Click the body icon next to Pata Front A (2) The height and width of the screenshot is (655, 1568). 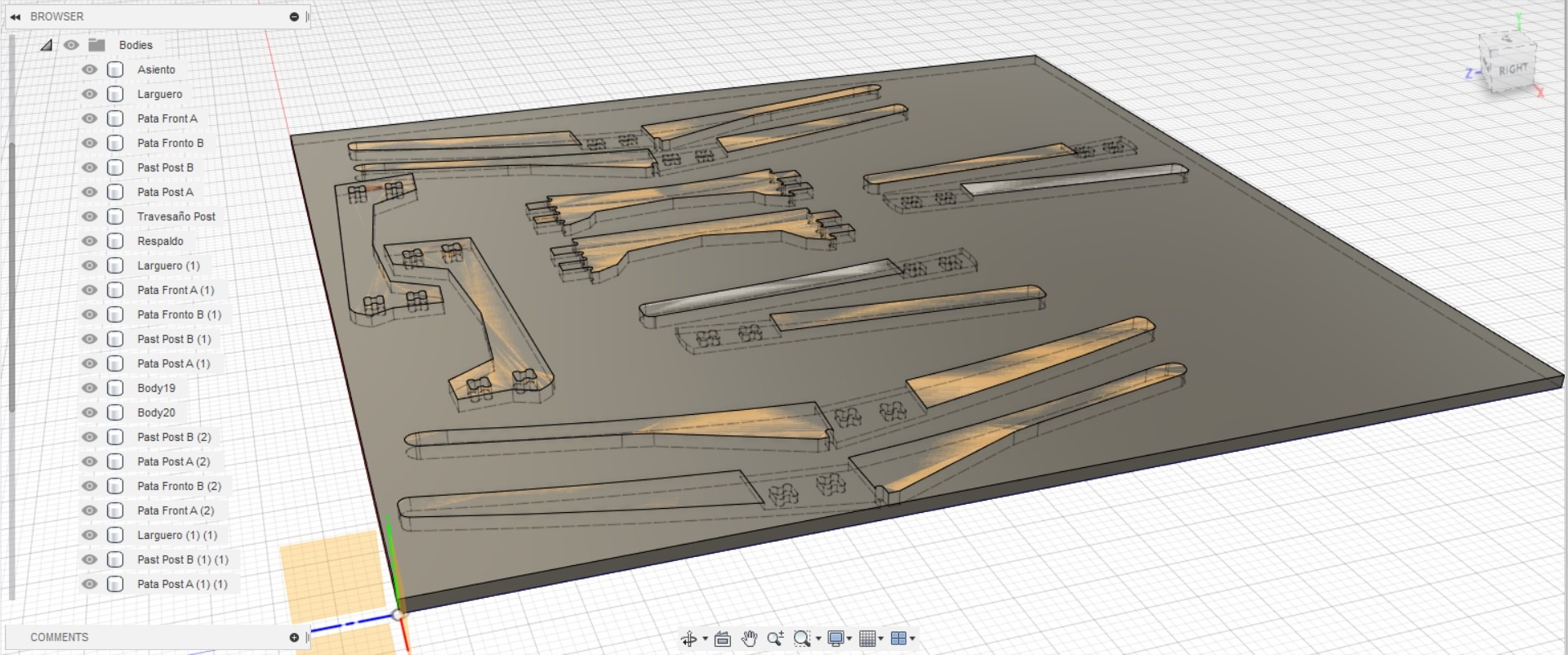pos(115,510)
